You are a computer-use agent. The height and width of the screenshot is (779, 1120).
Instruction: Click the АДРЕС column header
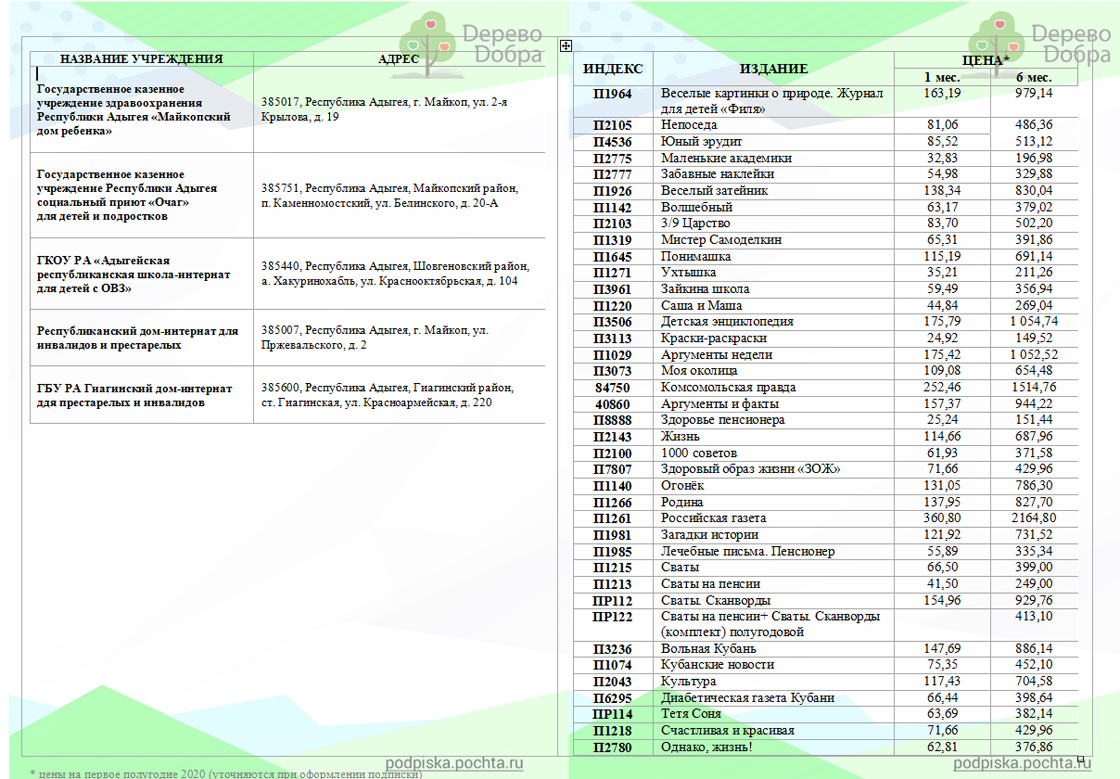398,59
